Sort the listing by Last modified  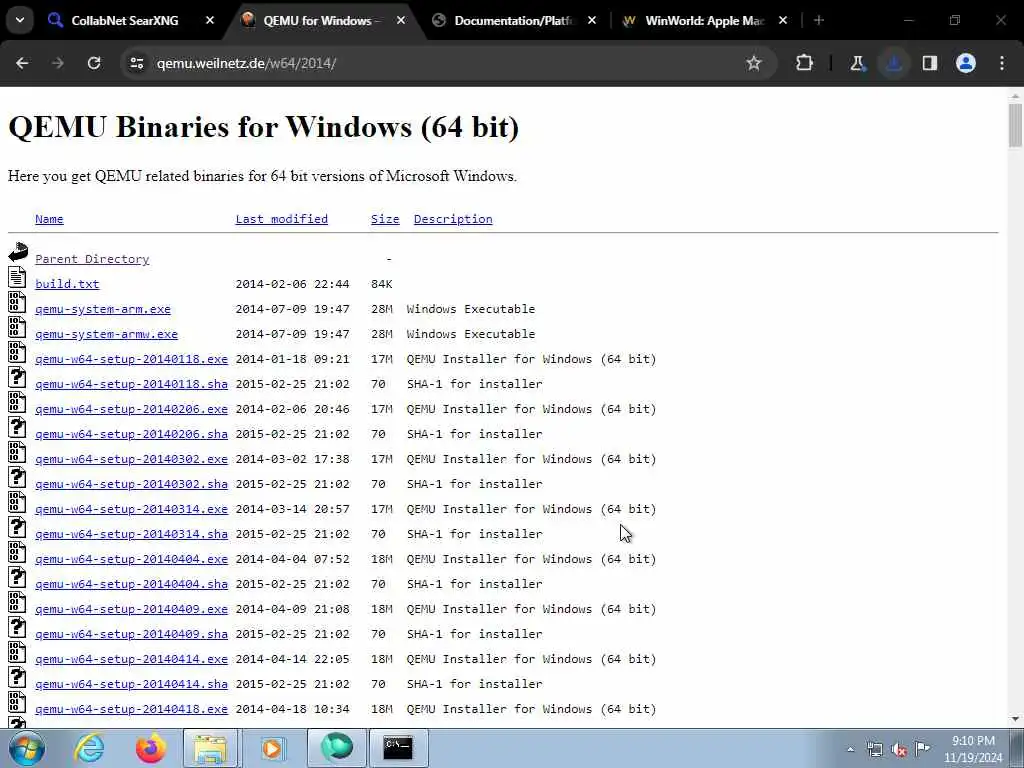pyautogui.click(x=281, y=219)
